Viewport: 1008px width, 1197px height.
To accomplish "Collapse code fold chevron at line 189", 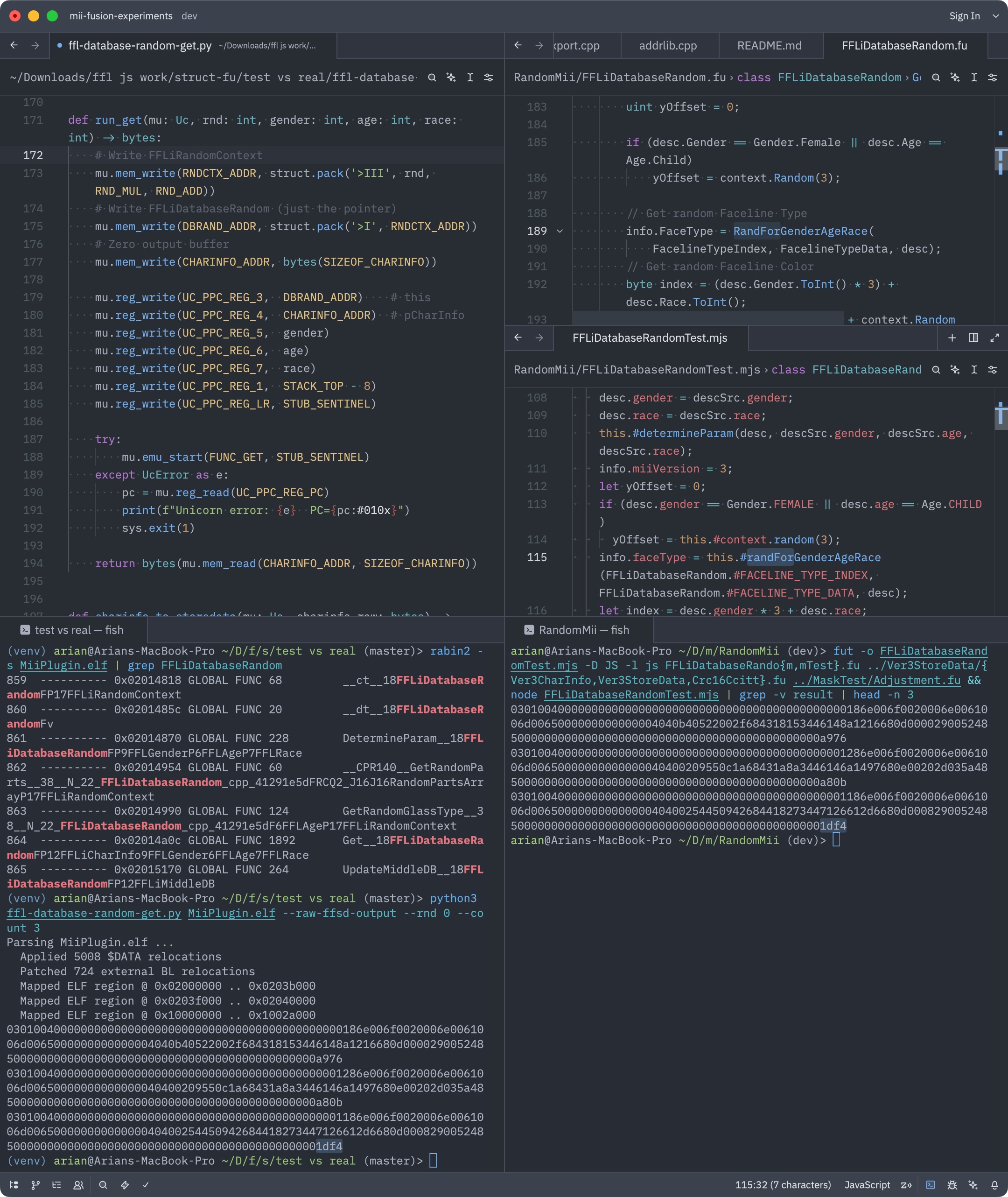I will [560, 231].
